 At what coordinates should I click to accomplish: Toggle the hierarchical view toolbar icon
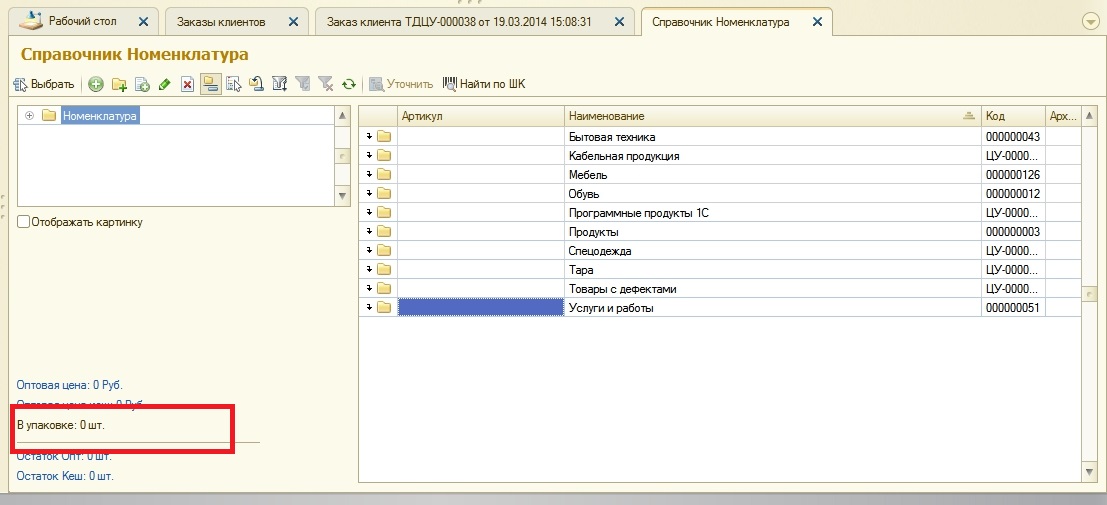210,85
